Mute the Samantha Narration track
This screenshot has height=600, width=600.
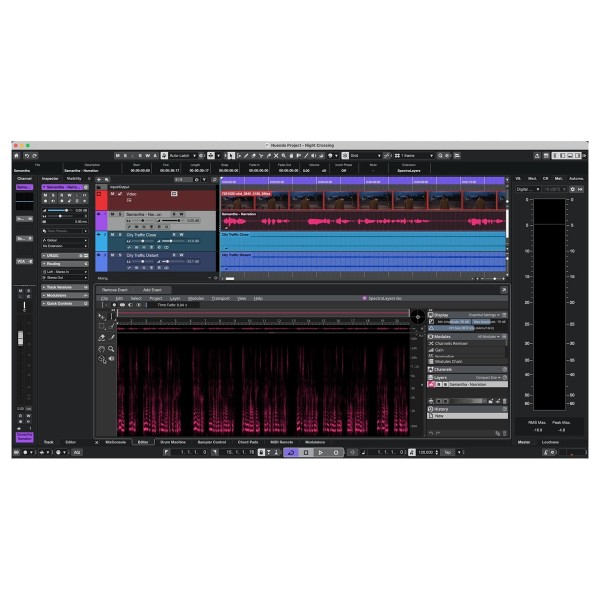tap(112, 214)
